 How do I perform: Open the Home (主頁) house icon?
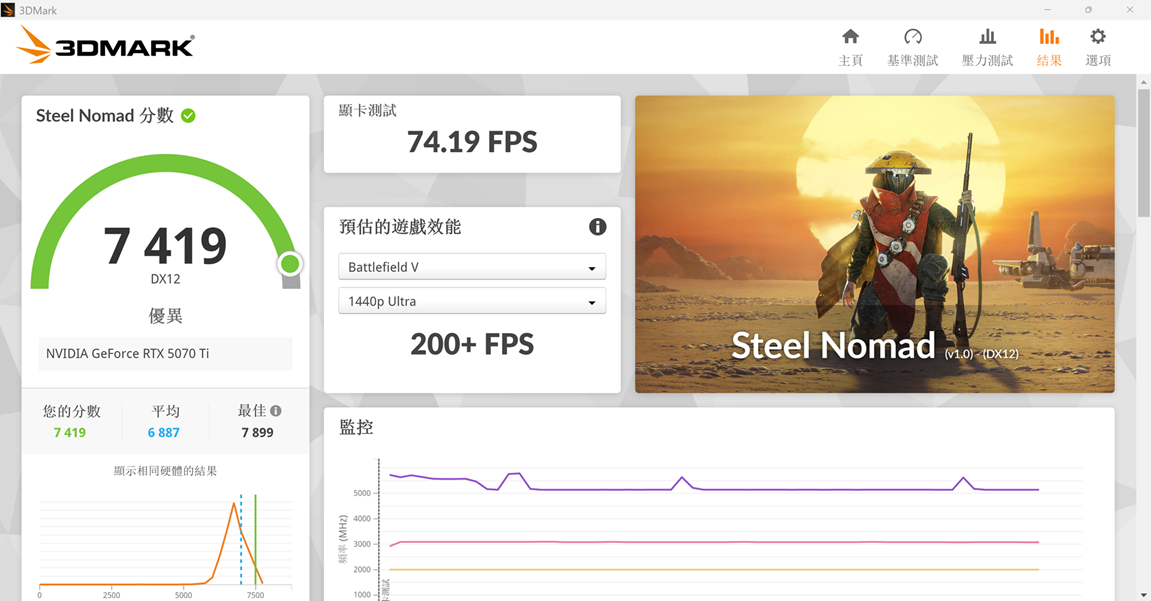click(x=850, y=36)
